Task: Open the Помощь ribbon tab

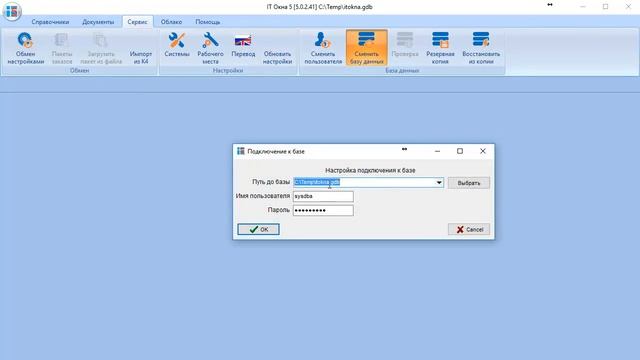Action: coord(207,22)
